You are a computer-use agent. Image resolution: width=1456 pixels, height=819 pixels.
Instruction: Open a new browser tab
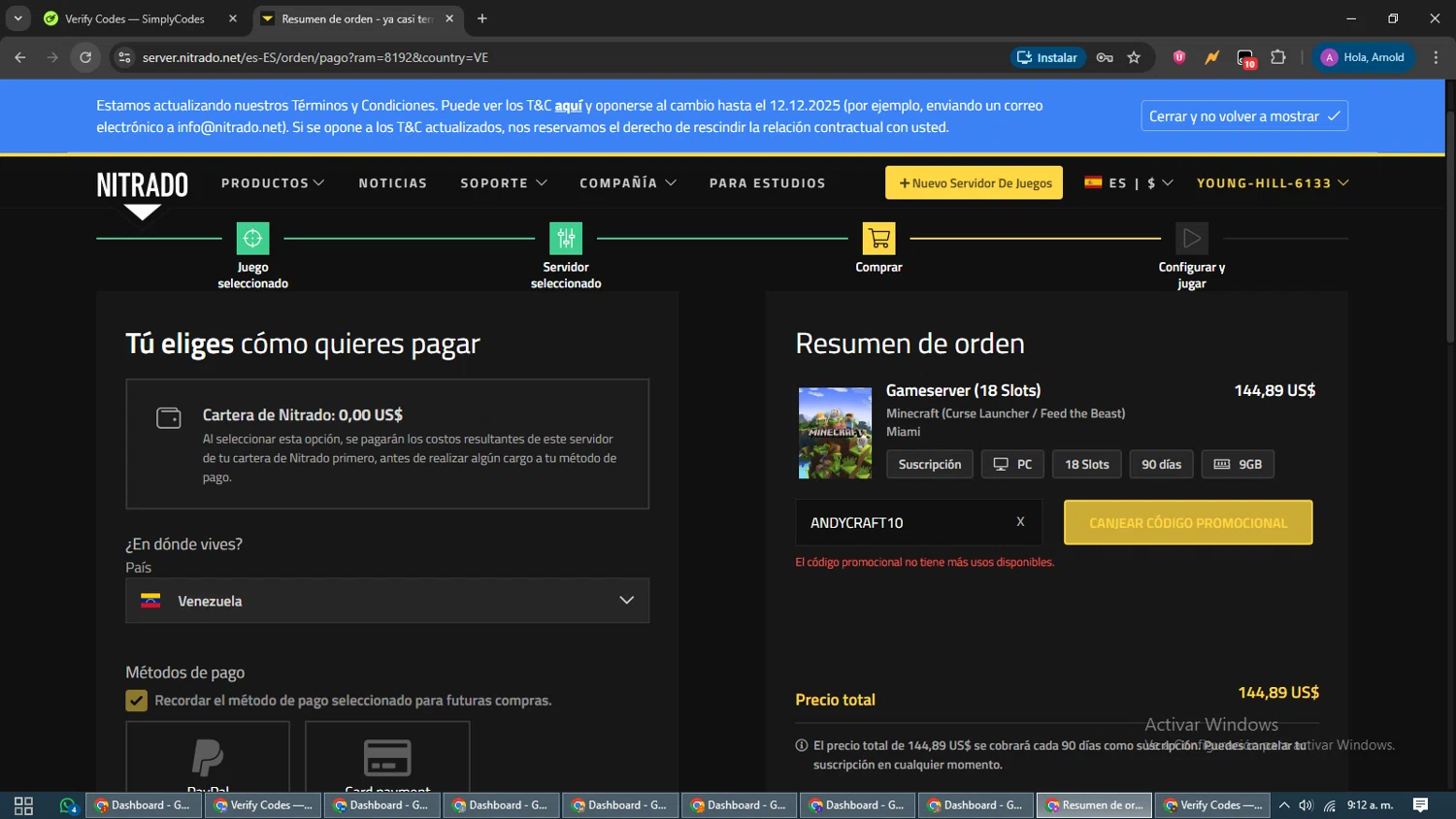[x=482, y=18]
